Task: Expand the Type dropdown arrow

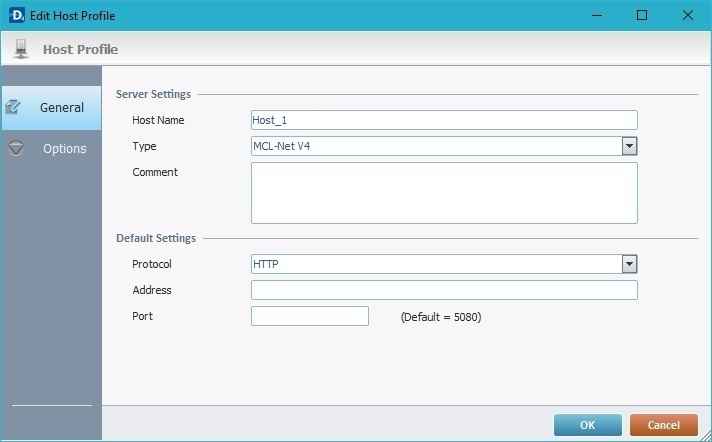Action: point(629,146)
